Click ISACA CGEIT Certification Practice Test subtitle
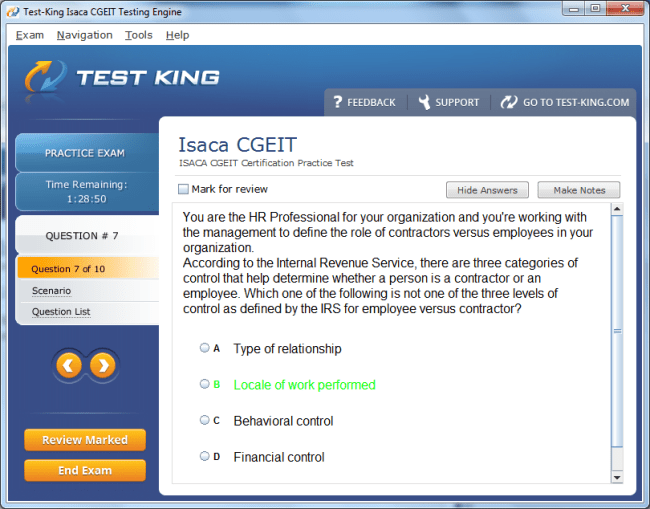650x509 pixels. point(266,163)
